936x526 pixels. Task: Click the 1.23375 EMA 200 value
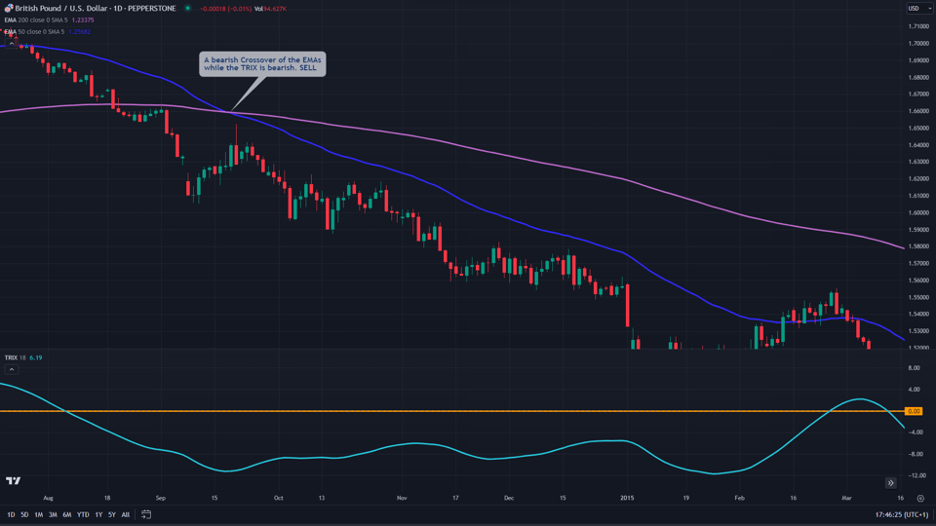pyautogui.click(x=83, y=20)
